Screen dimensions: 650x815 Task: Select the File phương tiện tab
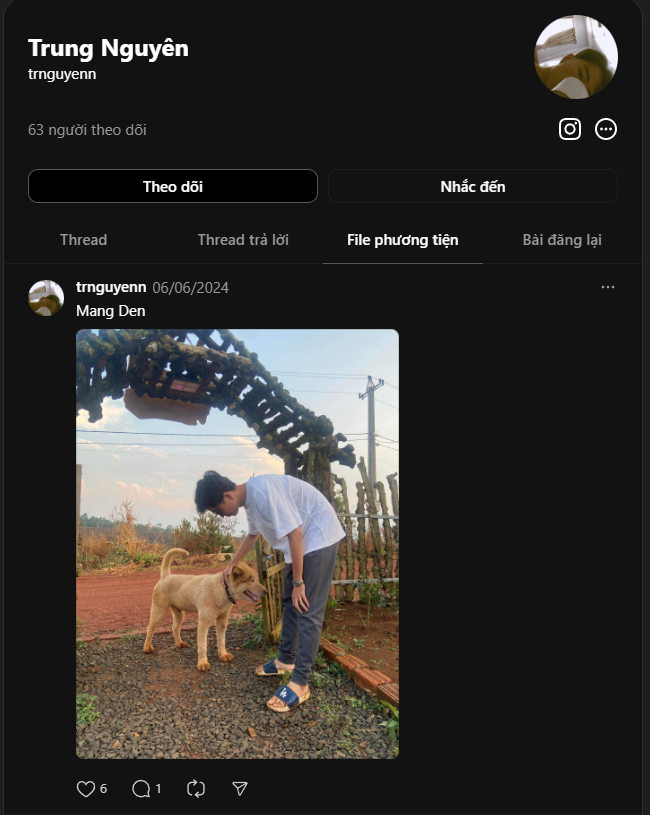coord(403,240)
